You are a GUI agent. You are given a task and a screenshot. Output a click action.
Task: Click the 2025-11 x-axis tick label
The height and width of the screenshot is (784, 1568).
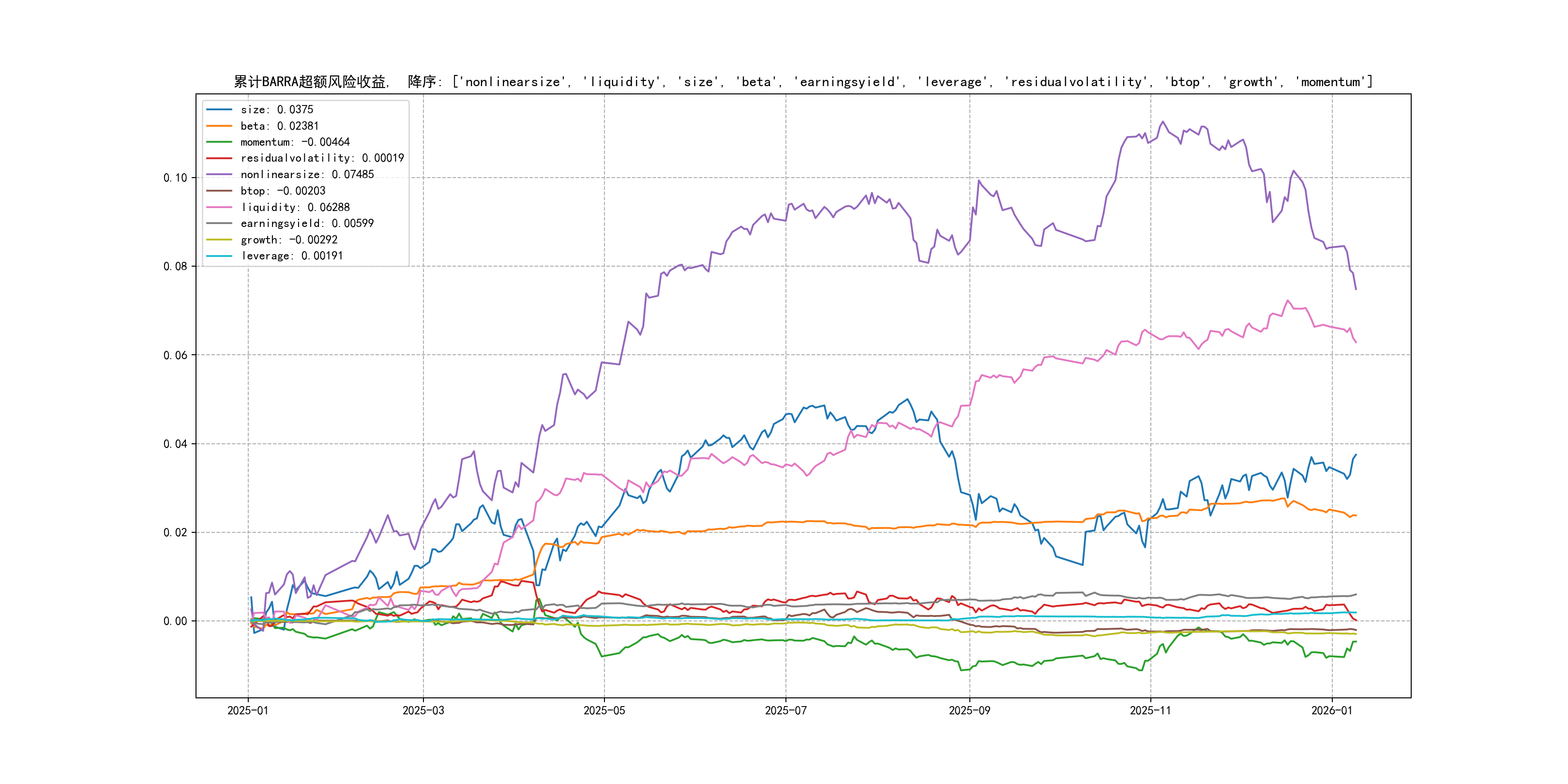(x=1150, y=711)
